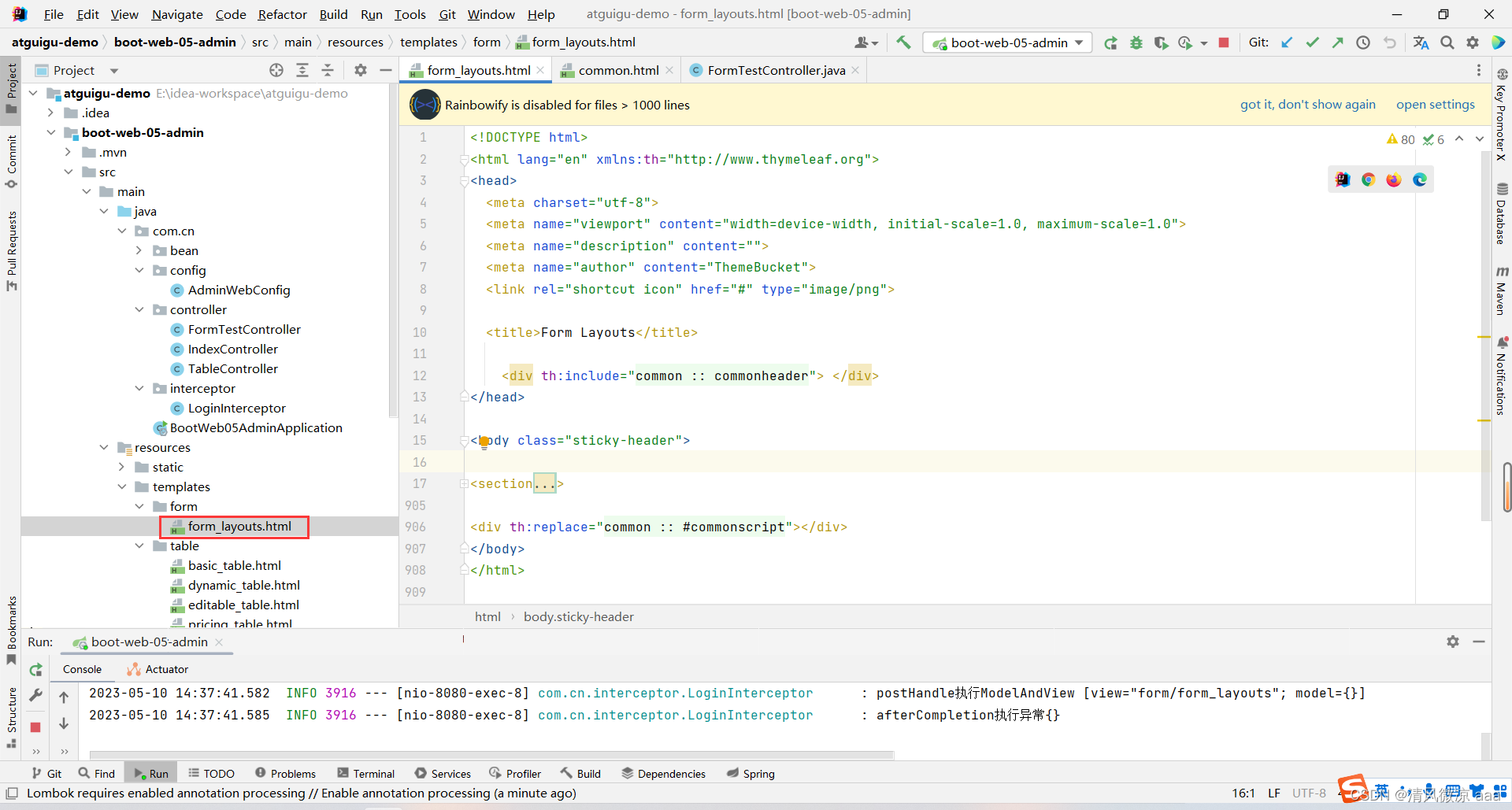1512x810 pixels.
Task: Show Git history clock icon
Action: pyautogui.click(x=1362, y=43)
